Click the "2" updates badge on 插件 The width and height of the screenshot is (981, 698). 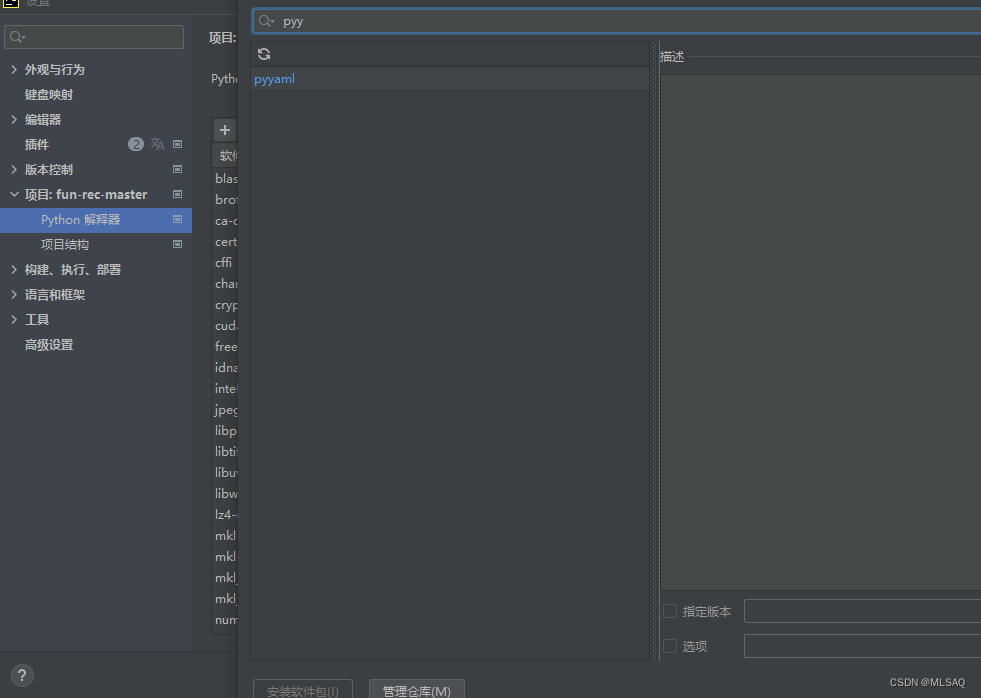[x=135, y=143]
